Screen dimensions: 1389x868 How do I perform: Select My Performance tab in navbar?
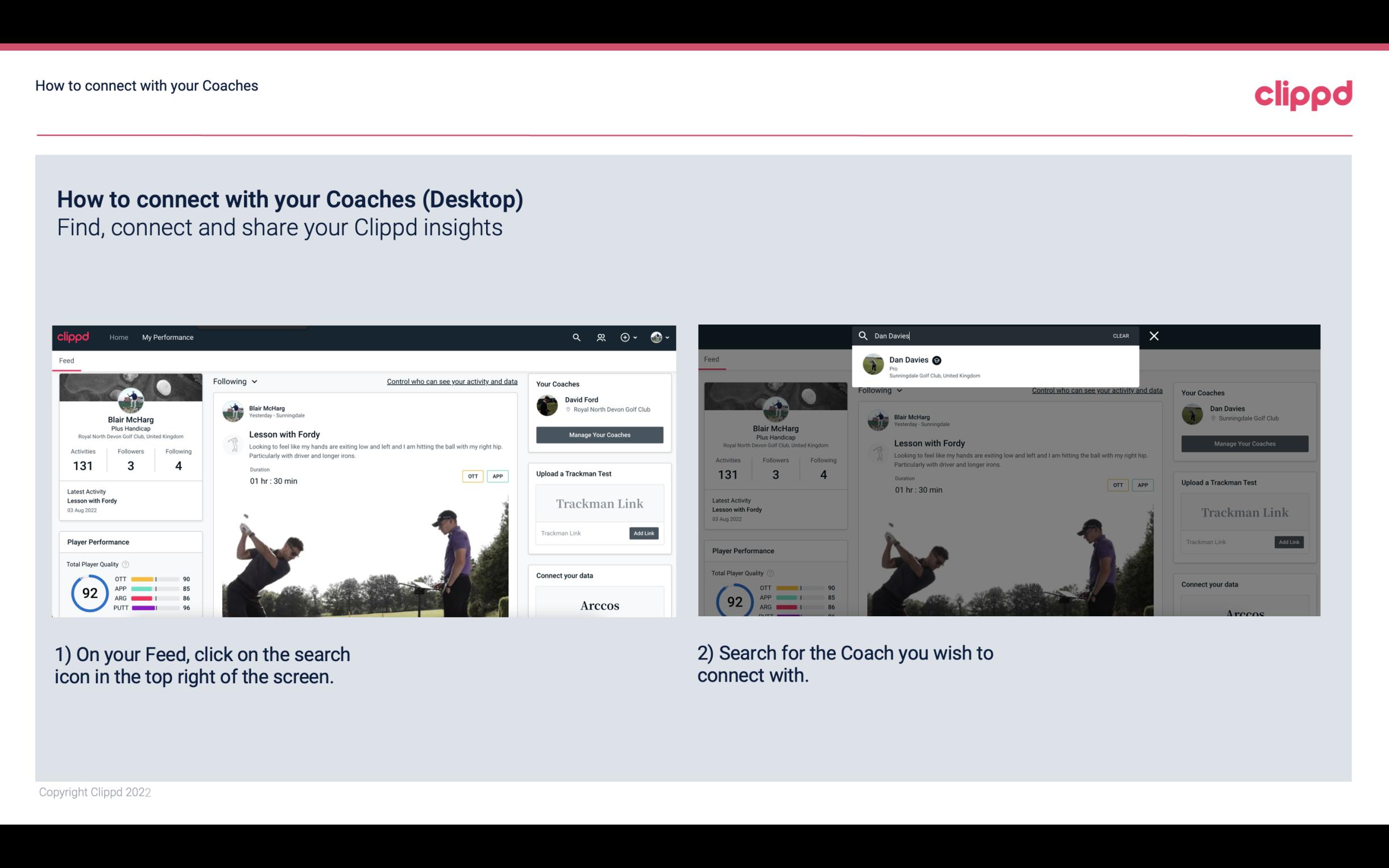point(168,337)
